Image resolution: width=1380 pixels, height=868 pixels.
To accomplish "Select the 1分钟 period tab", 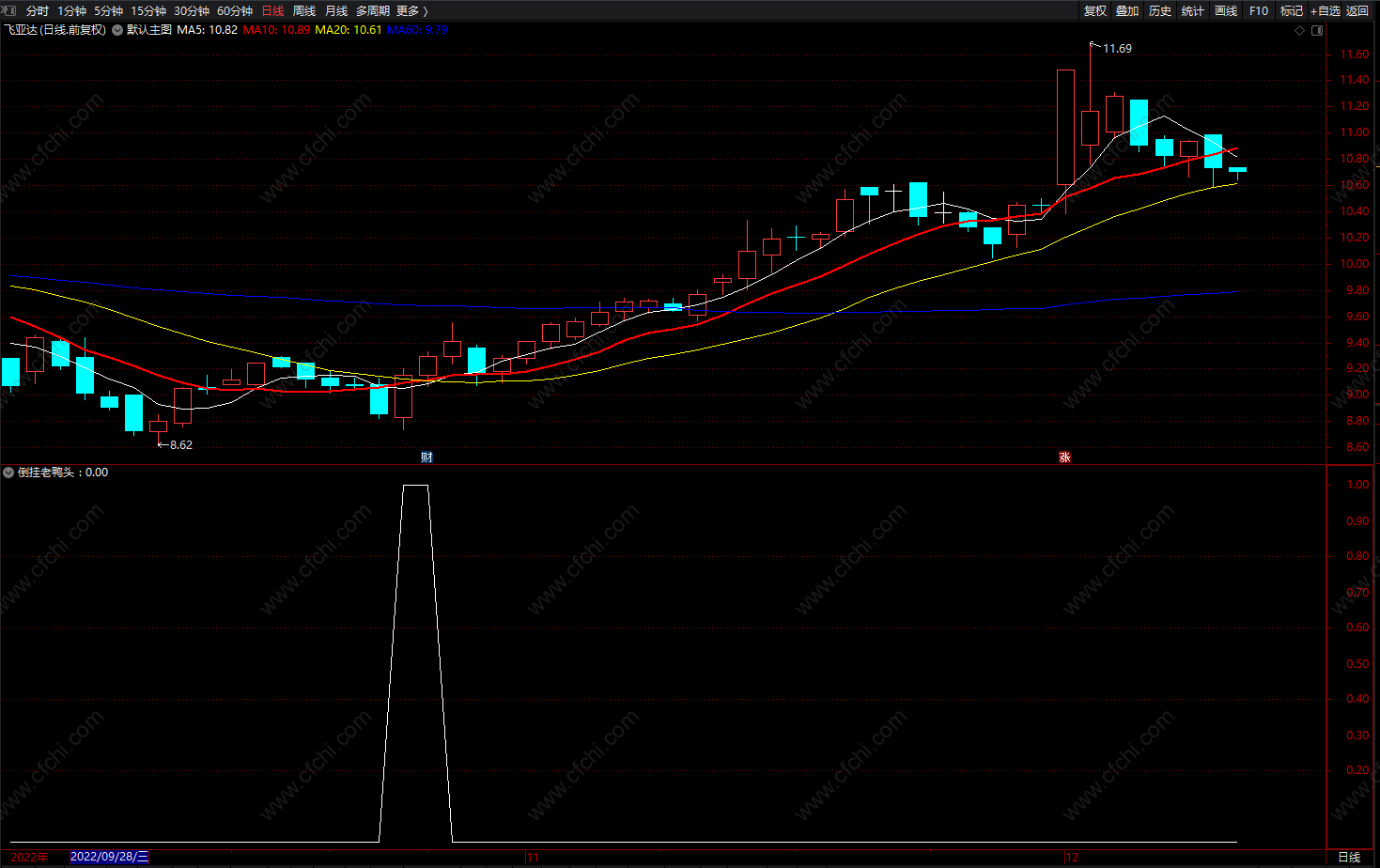I will (71, 11).
